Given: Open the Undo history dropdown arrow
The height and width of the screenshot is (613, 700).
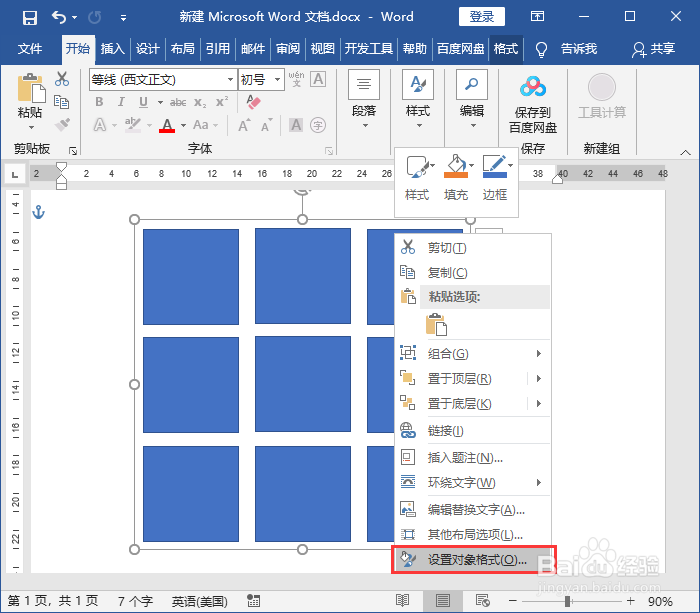Looking at the screenshot, I should tap(75, 17).
